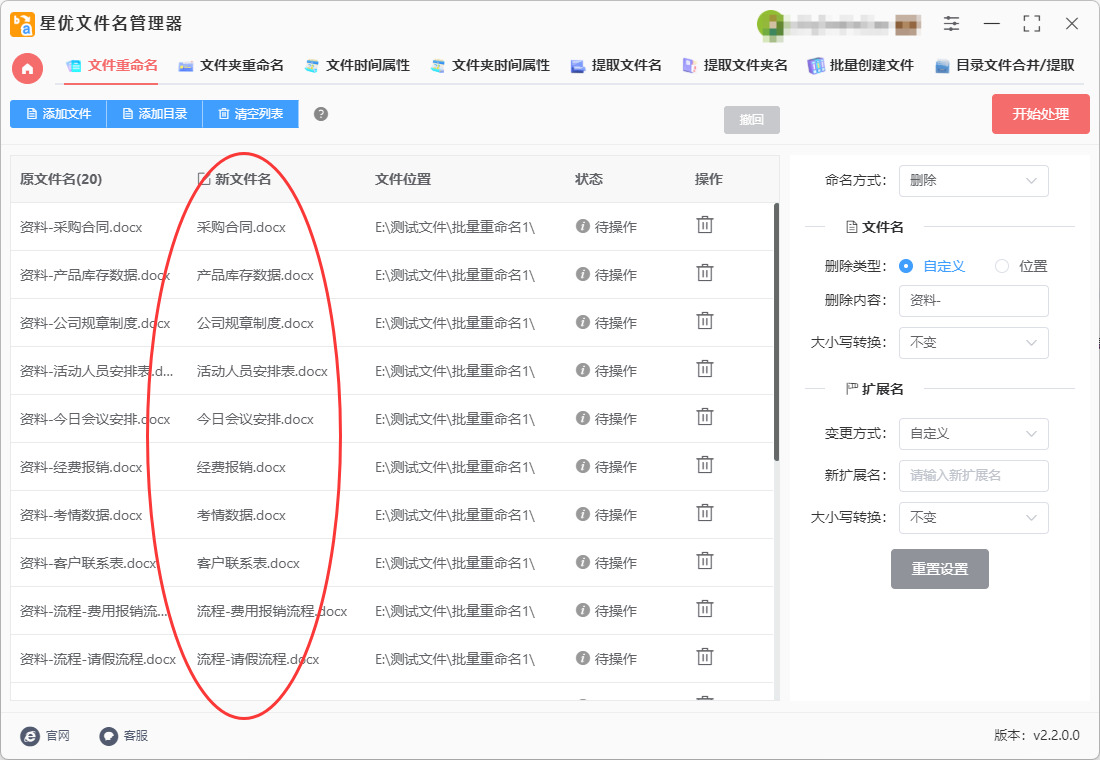Delete row 采购合同.docx with trash icon

(x=704, y=225)
